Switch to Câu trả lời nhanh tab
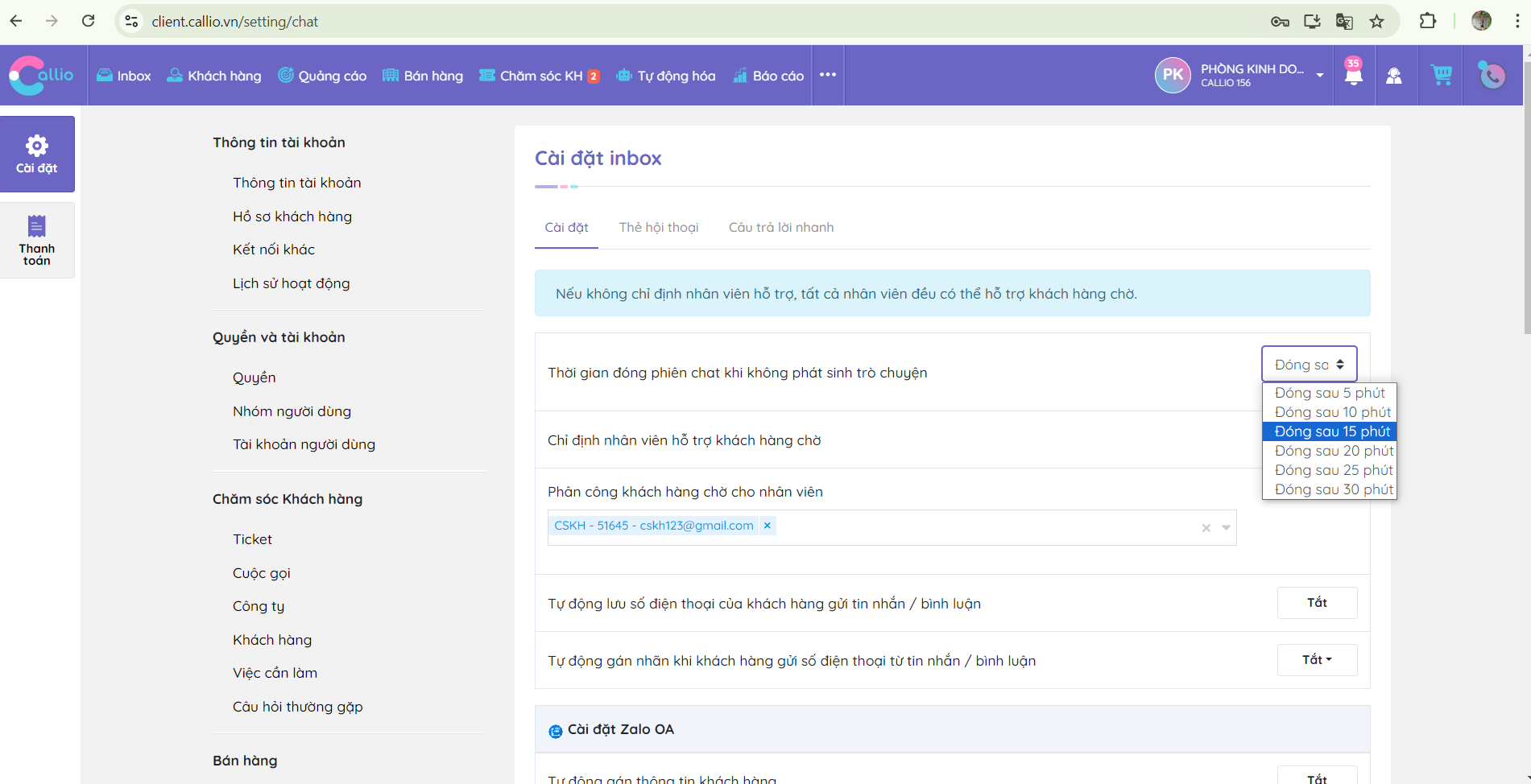This screenshot has height=784, width=1531. point(781,228)
